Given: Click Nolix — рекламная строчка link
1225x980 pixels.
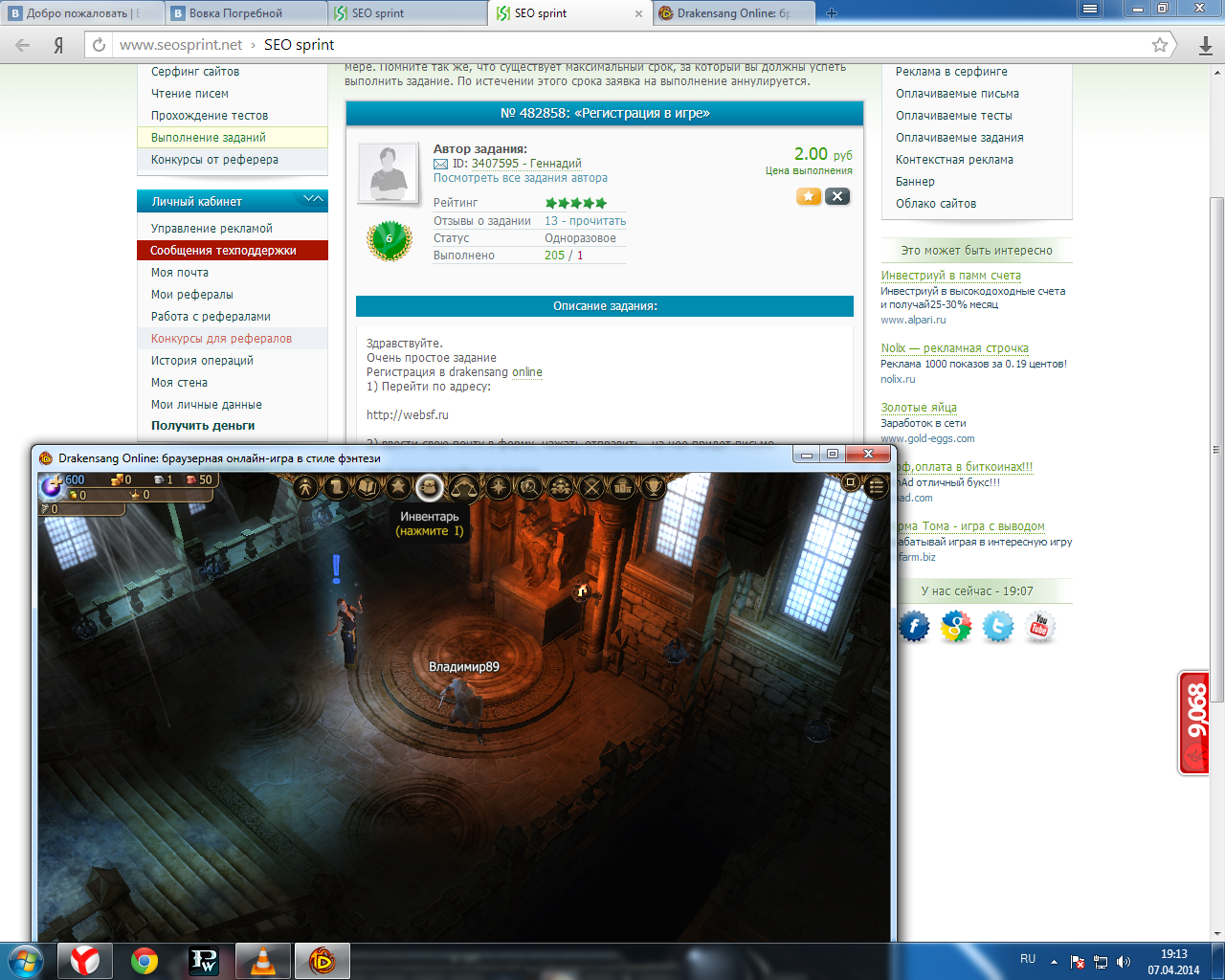Looking at the screenshot, I should point(955,348).
